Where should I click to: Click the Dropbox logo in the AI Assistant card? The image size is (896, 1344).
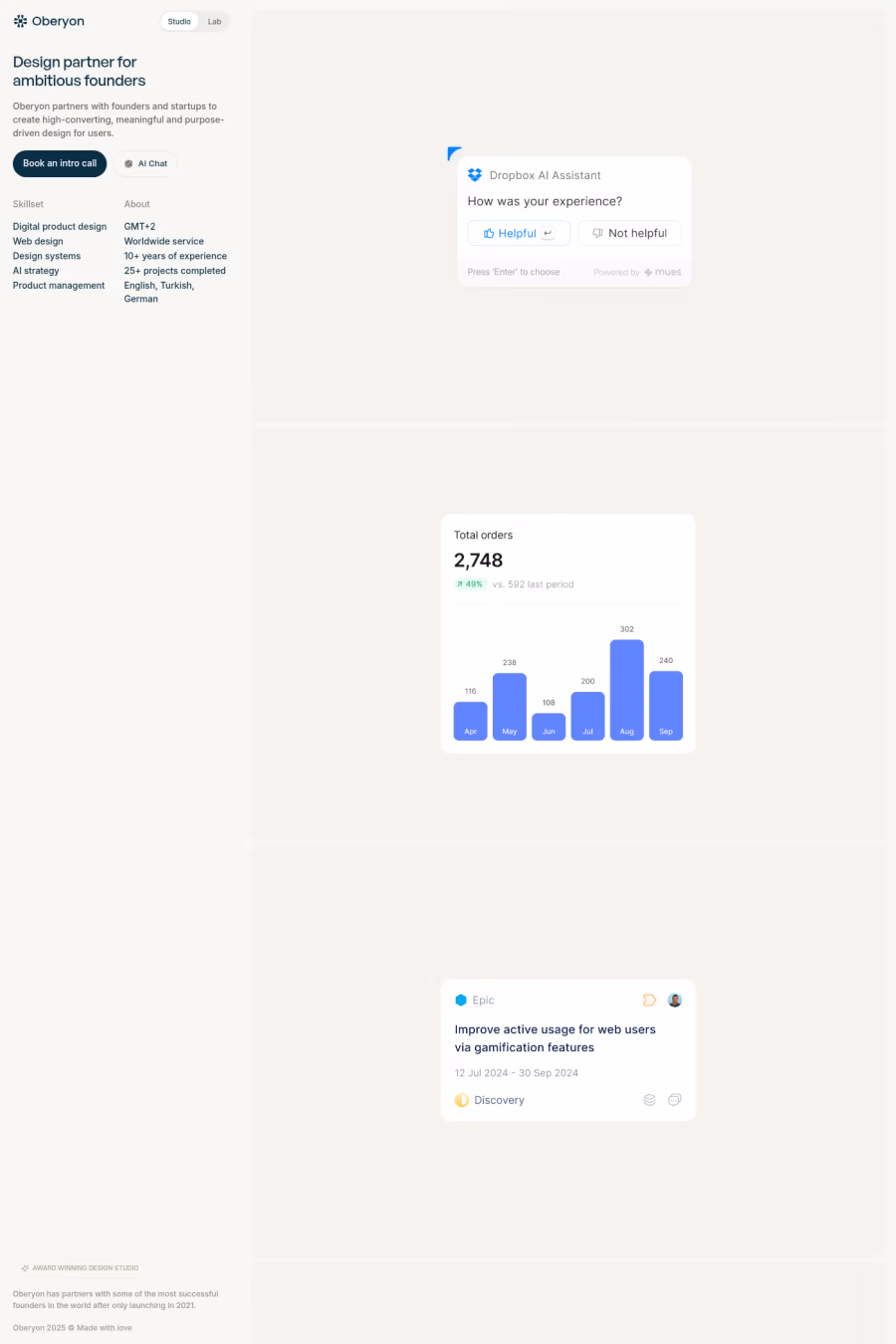475,174
